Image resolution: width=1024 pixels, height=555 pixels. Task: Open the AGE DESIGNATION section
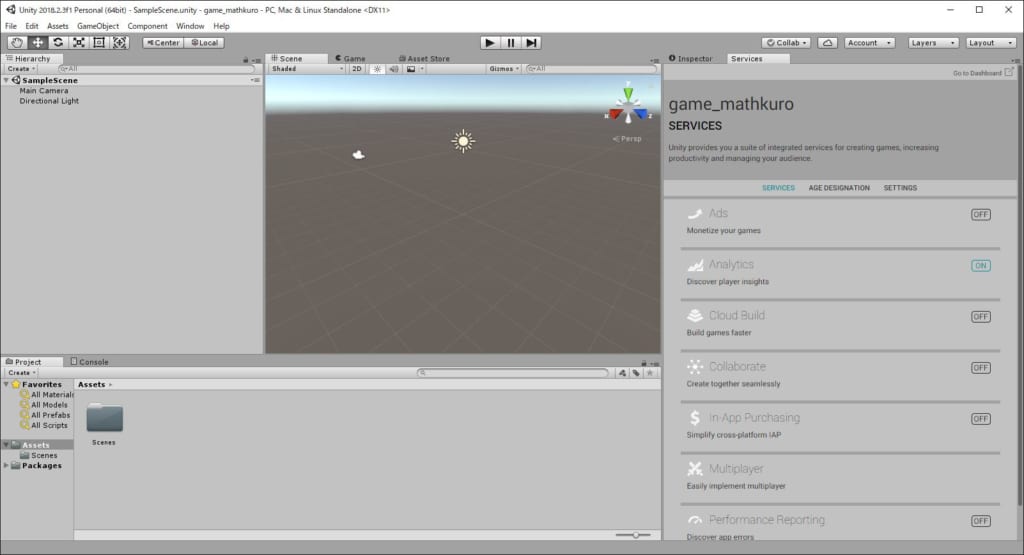tap(839, 188)
